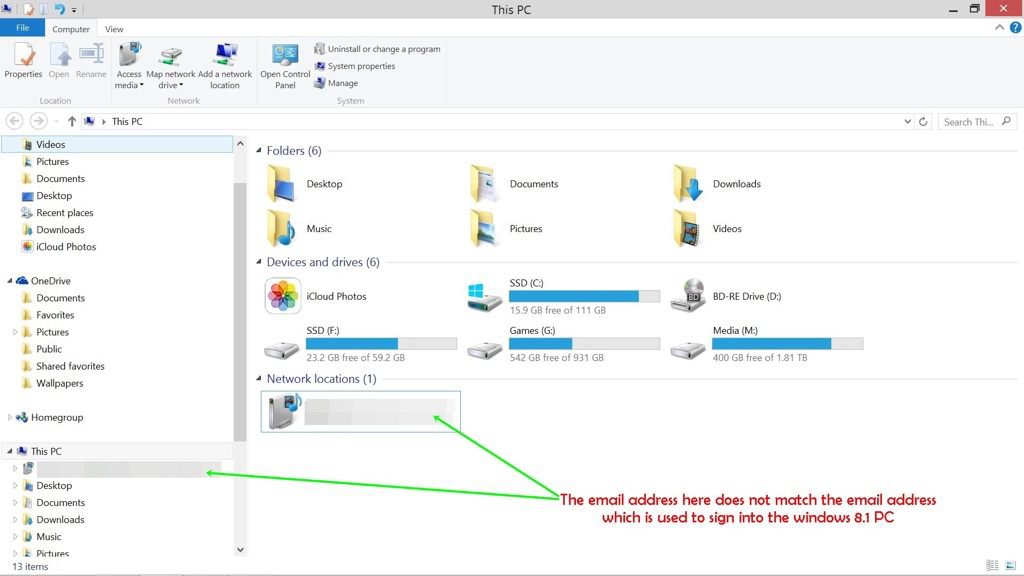
Task: Open iCloud Photos in navigation pane
Action: point(59,247)
